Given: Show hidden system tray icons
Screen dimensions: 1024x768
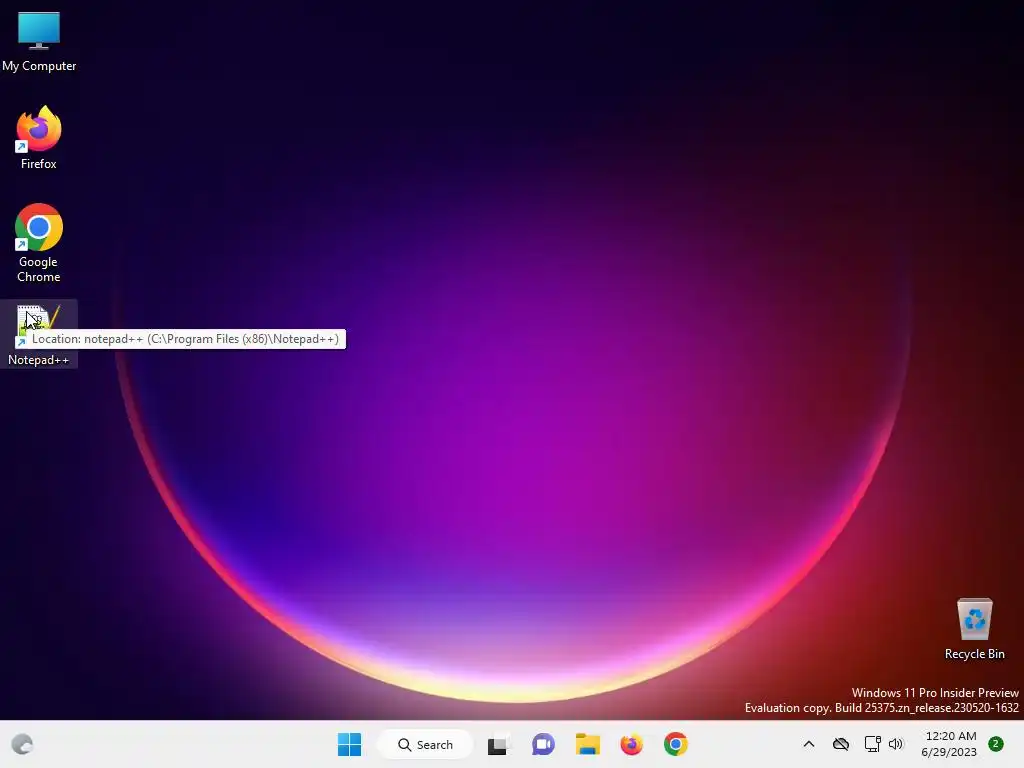Looking at the screenshot, I should 808,744.
